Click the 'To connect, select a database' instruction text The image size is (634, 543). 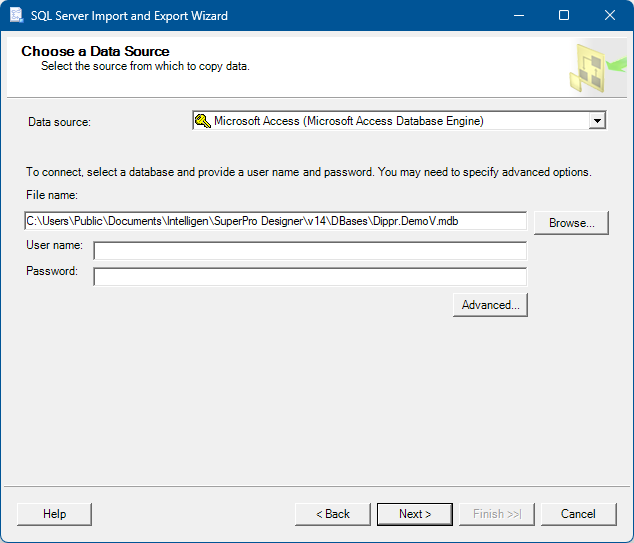pyautogui.click(x=309, y=172)
